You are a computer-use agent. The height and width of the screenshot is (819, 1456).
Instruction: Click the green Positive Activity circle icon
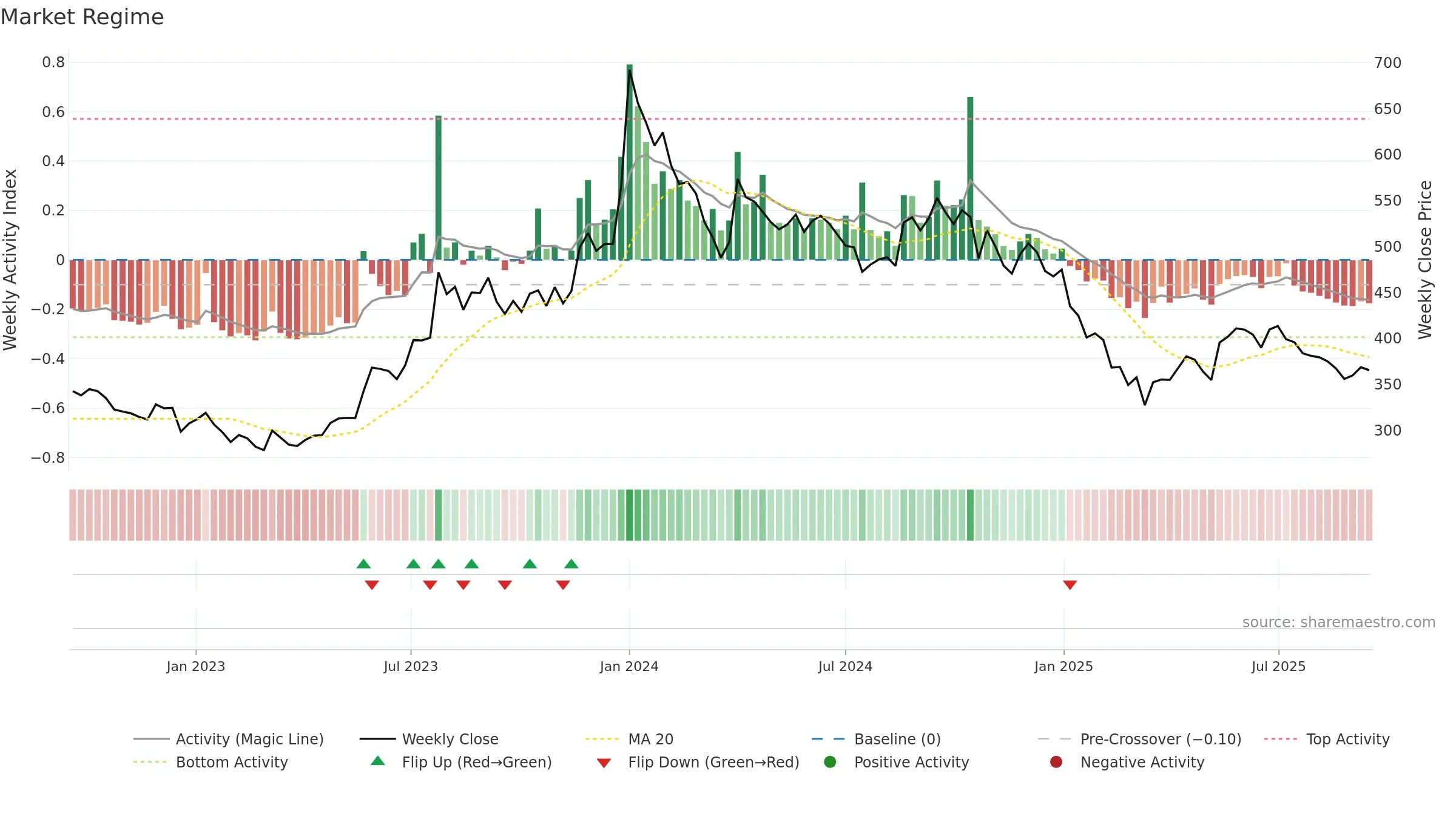coord(830,762)
